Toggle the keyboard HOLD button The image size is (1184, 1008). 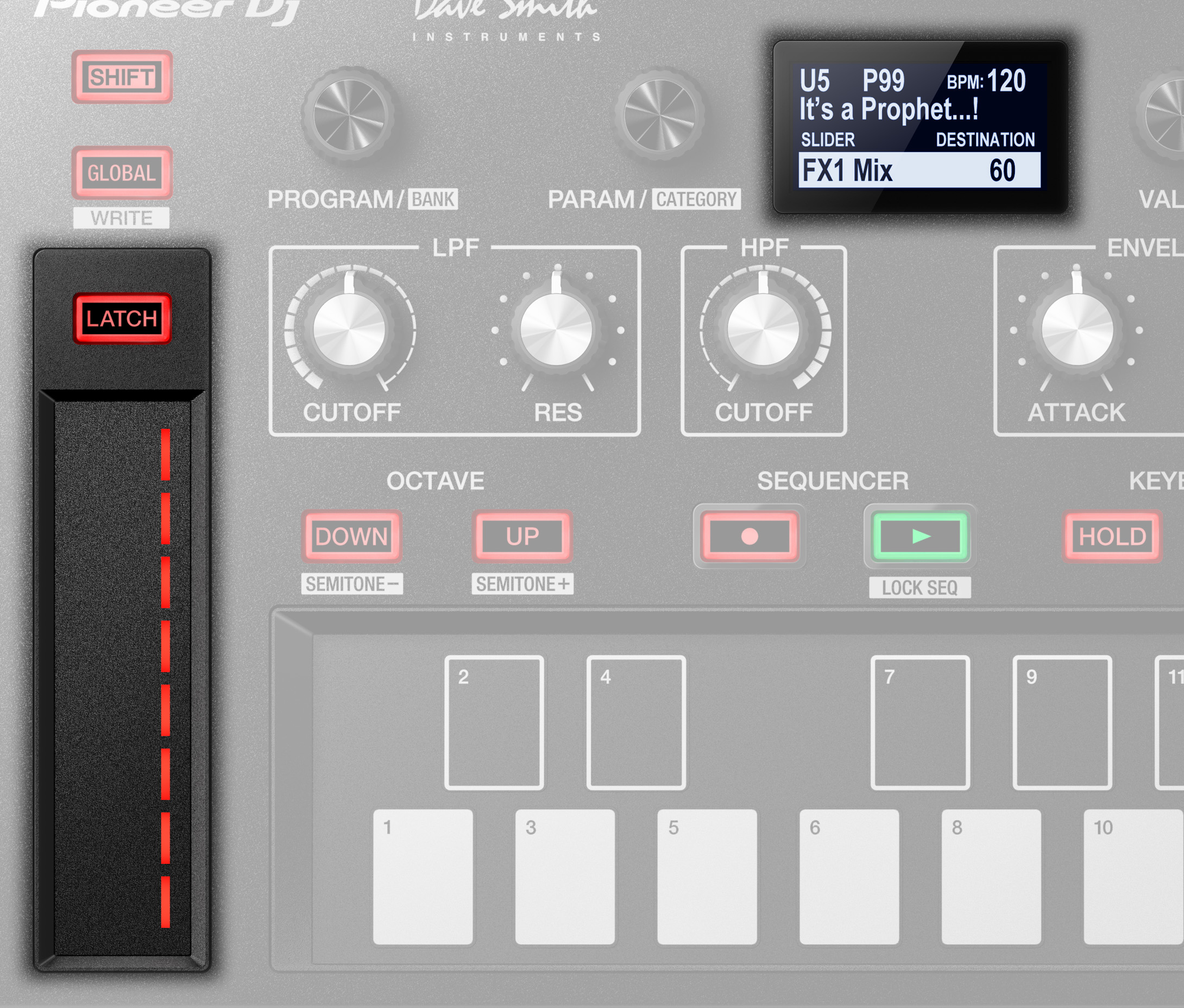[x=1112, y=537]
